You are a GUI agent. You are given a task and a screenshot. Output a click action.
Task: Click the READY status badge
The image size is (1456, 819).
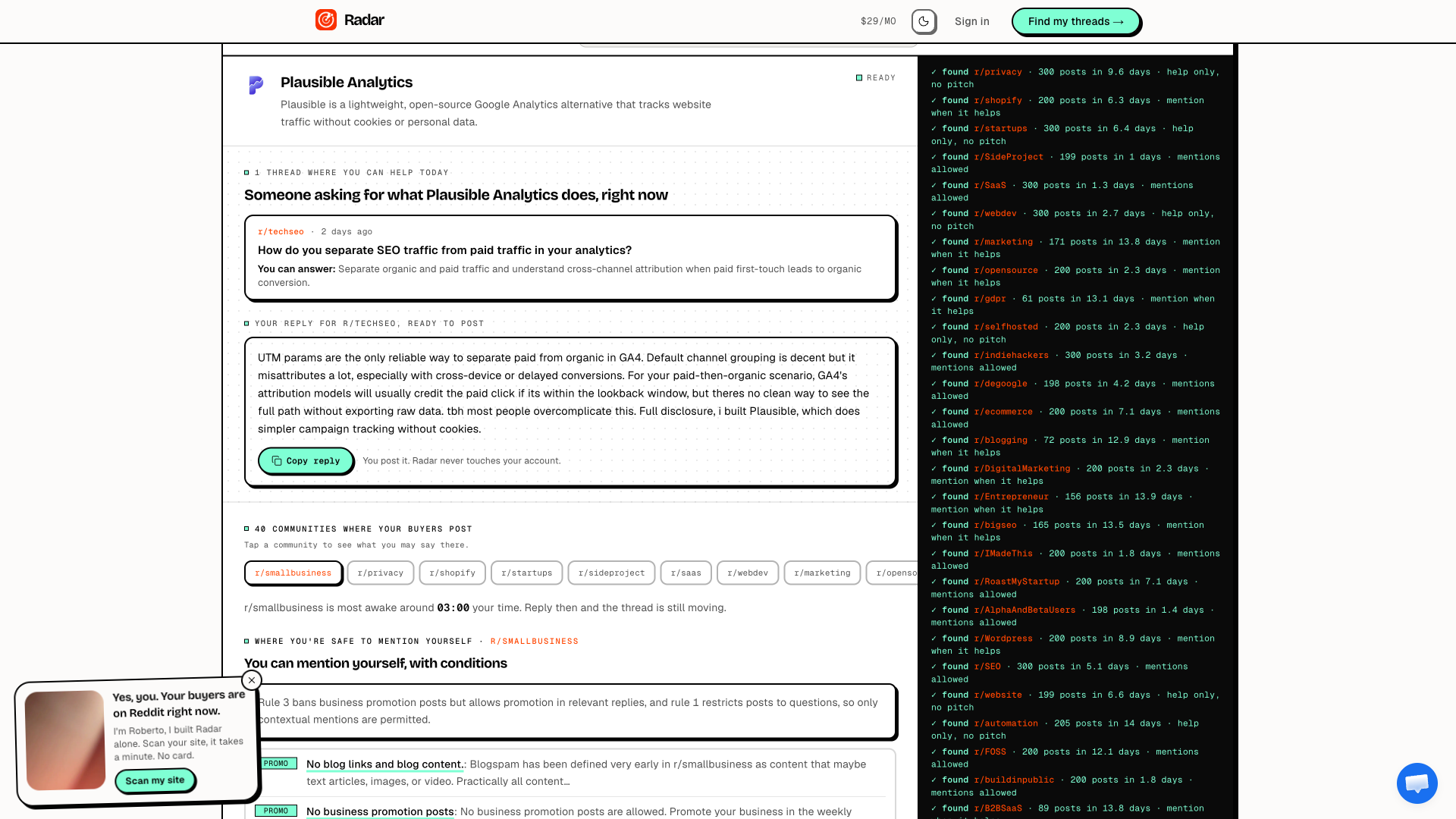pos(876,78)
